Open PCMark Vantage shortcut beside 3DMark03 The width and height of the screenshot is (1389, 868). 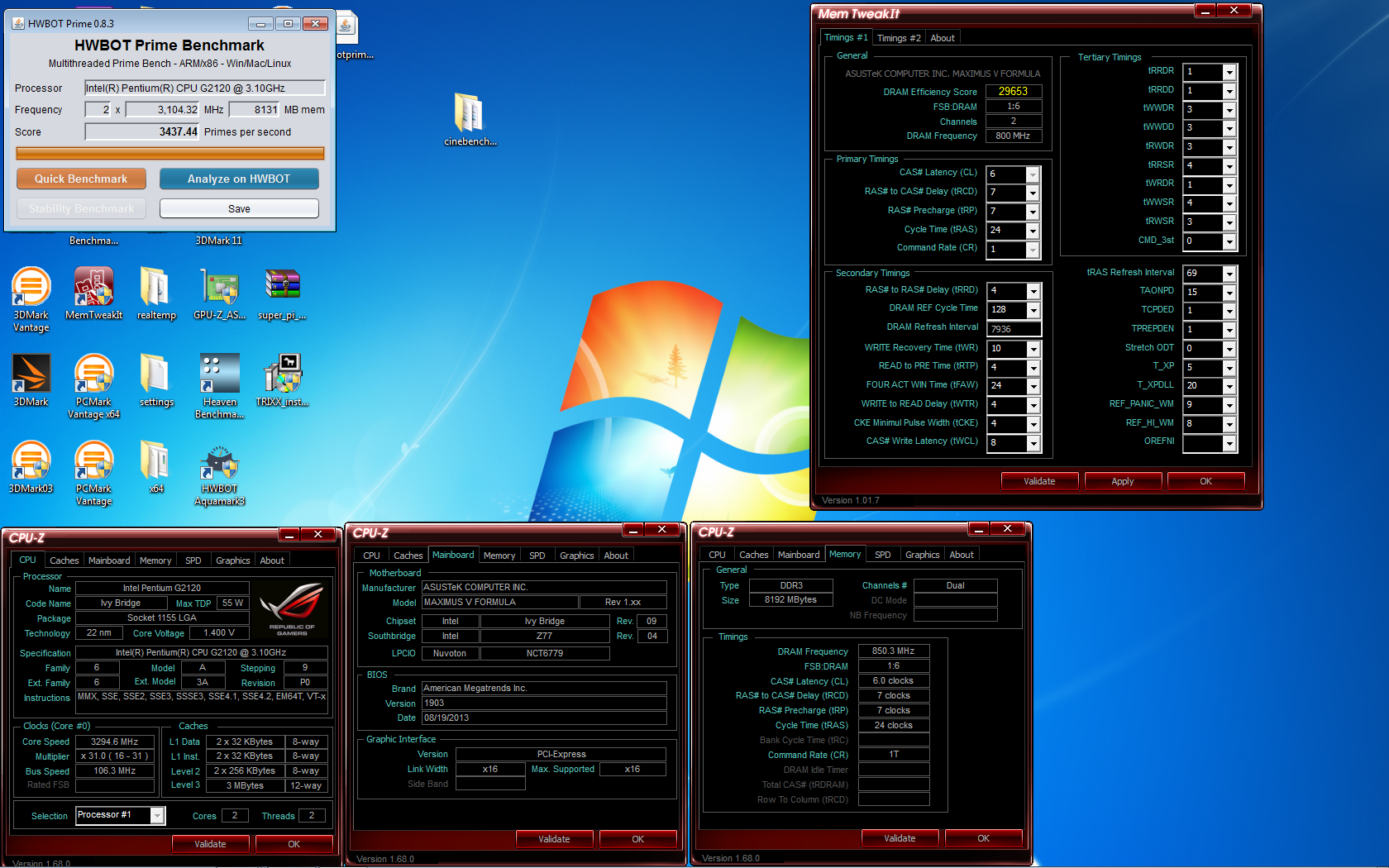point(93,473)
